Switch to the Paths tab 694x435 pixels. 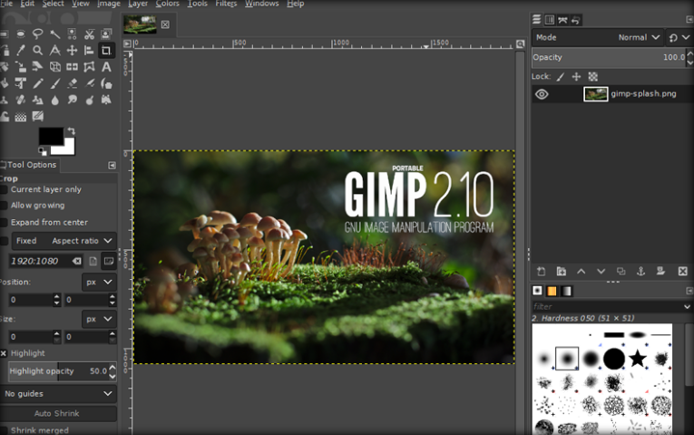[x=563, y=20]
